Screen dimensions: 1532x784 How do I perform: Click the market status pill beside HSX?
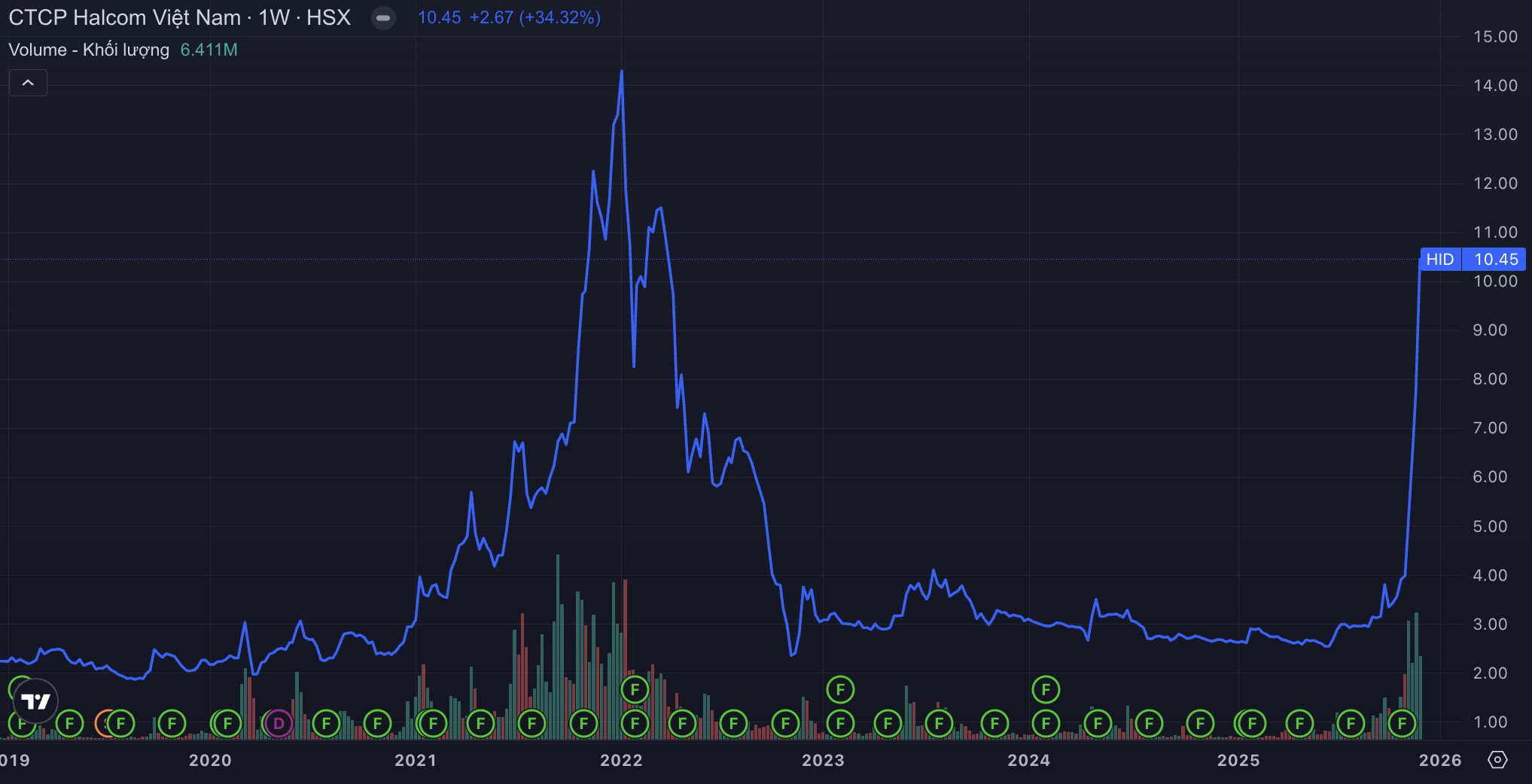coord(383,18)
